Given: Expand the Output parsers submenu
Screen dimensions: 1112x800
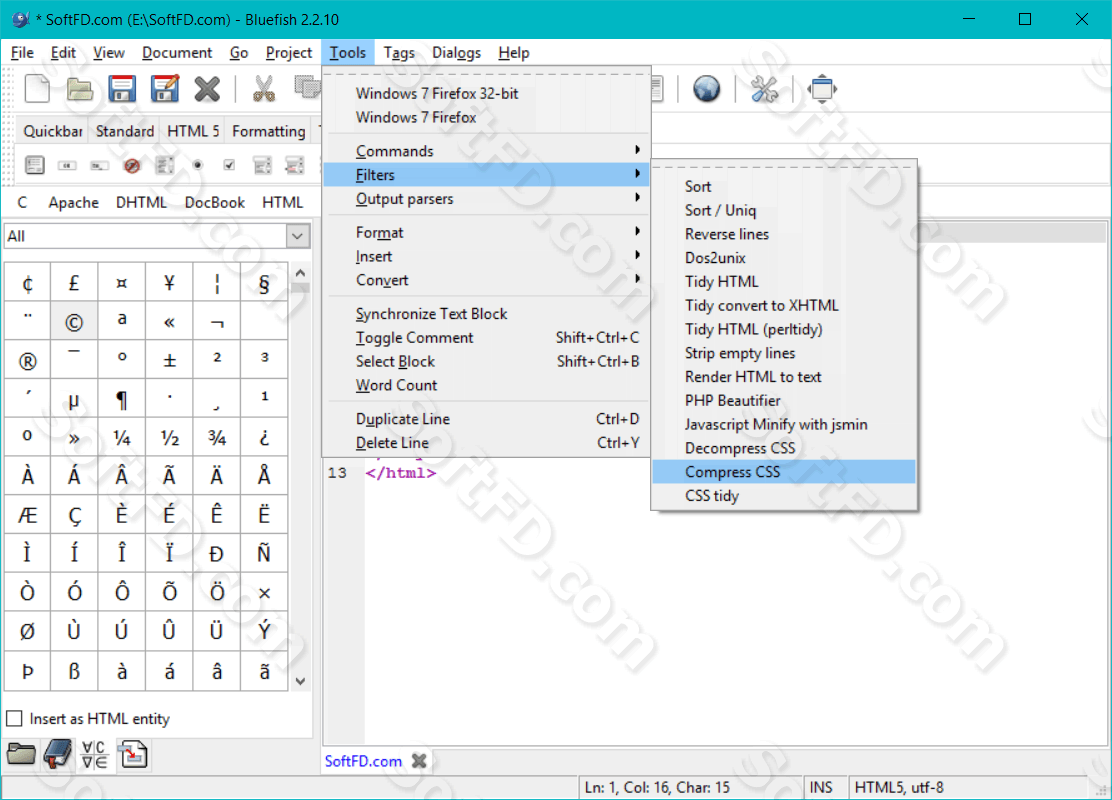Looking at the screenshot, I should [486, 199].
